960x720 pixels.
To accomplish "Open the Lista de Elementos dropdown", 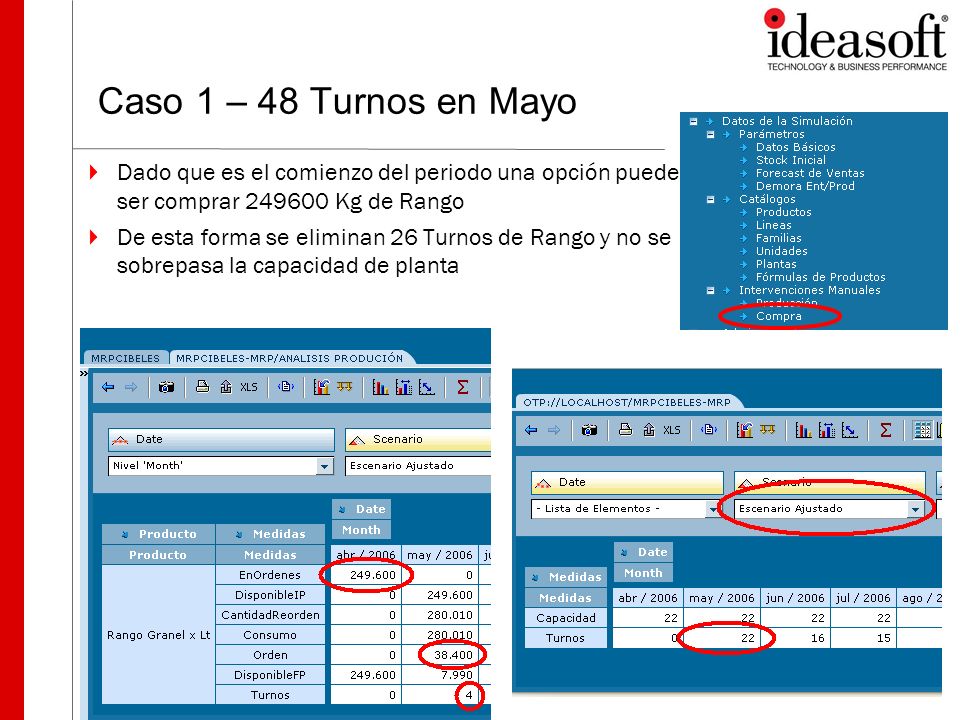I will point(713,509).
